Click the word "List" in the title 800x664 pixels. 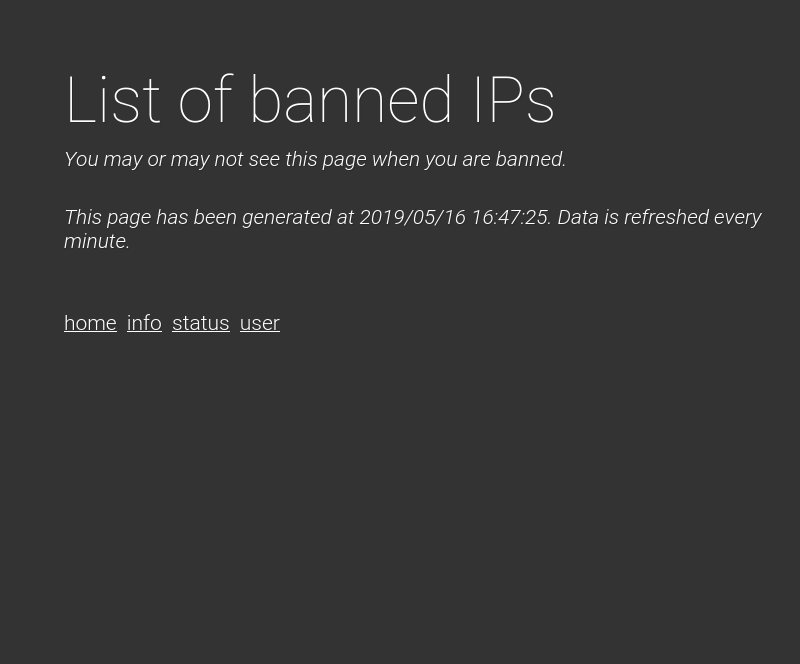coord(113,100)
